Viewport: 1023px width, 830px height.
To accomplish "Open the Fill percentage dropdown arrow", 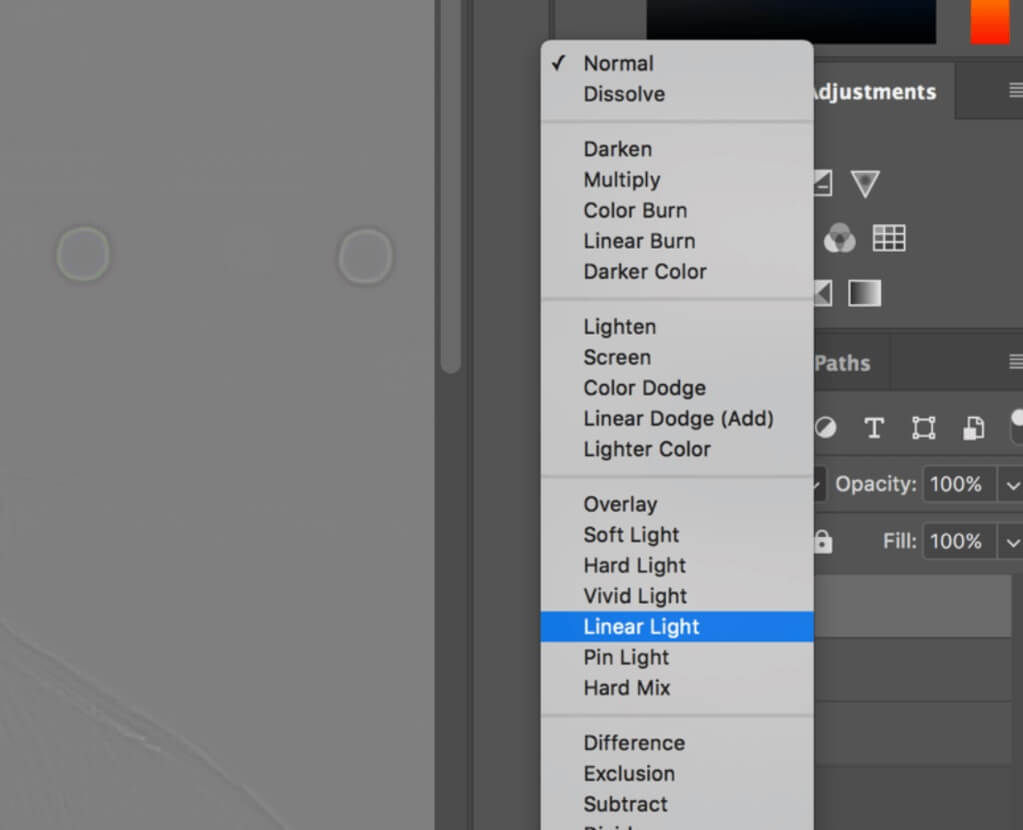I will click(x=1012, y=541).
